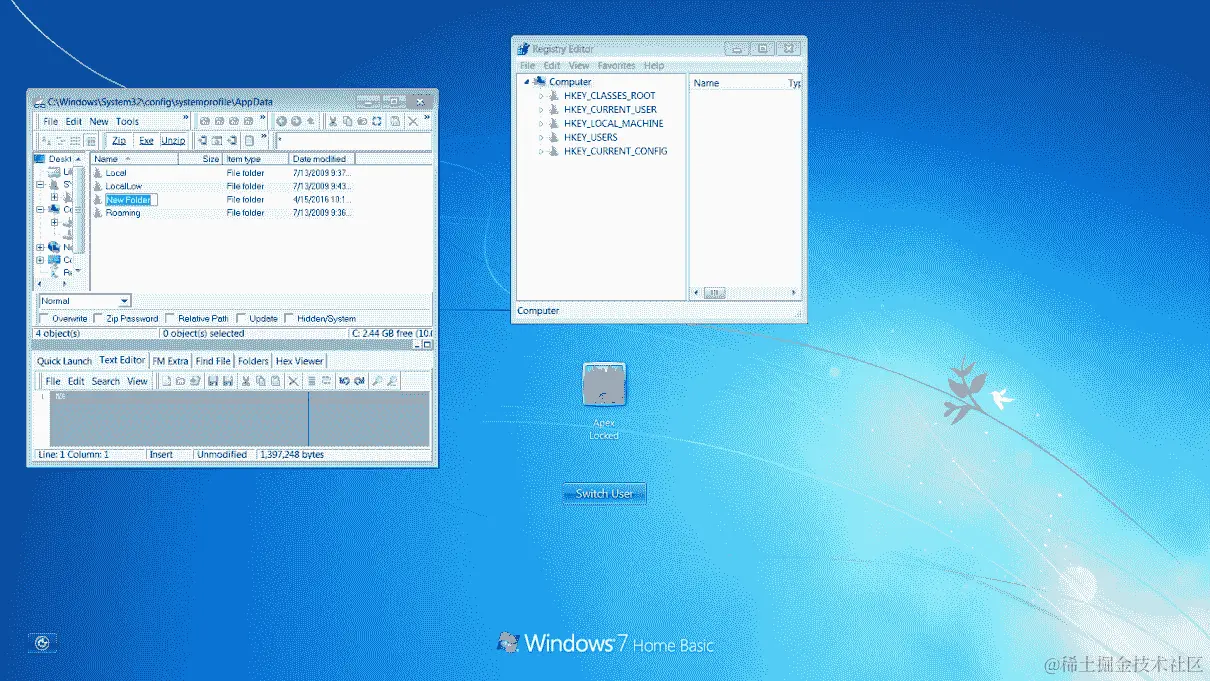Screen dimensions: 1210x681
Task: Toggle the Hidden/System checkbox
Action: tap(289, 319)
